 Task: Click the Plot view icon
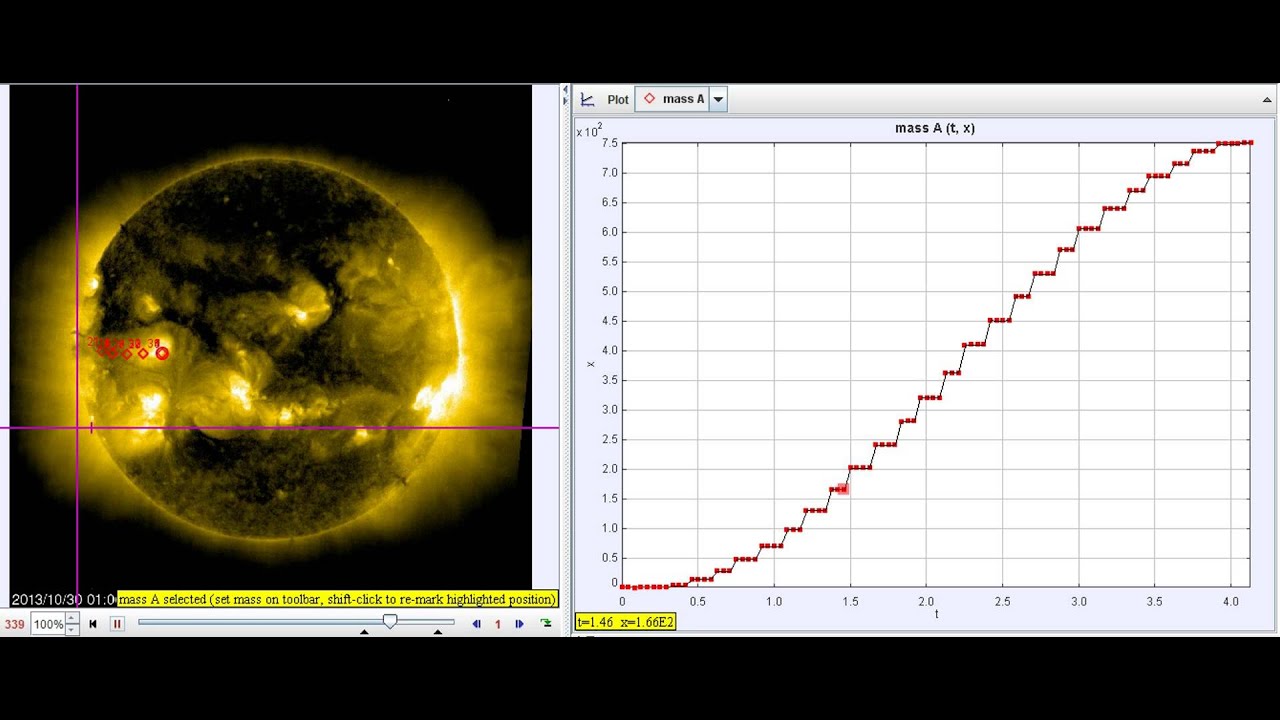coord(588,99)
